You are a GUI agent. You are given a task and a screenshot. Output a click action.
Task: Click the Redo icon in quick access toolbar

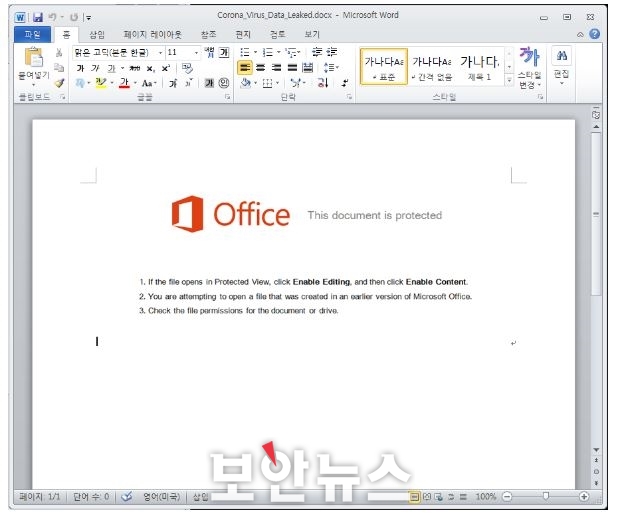tap(74, 17)
